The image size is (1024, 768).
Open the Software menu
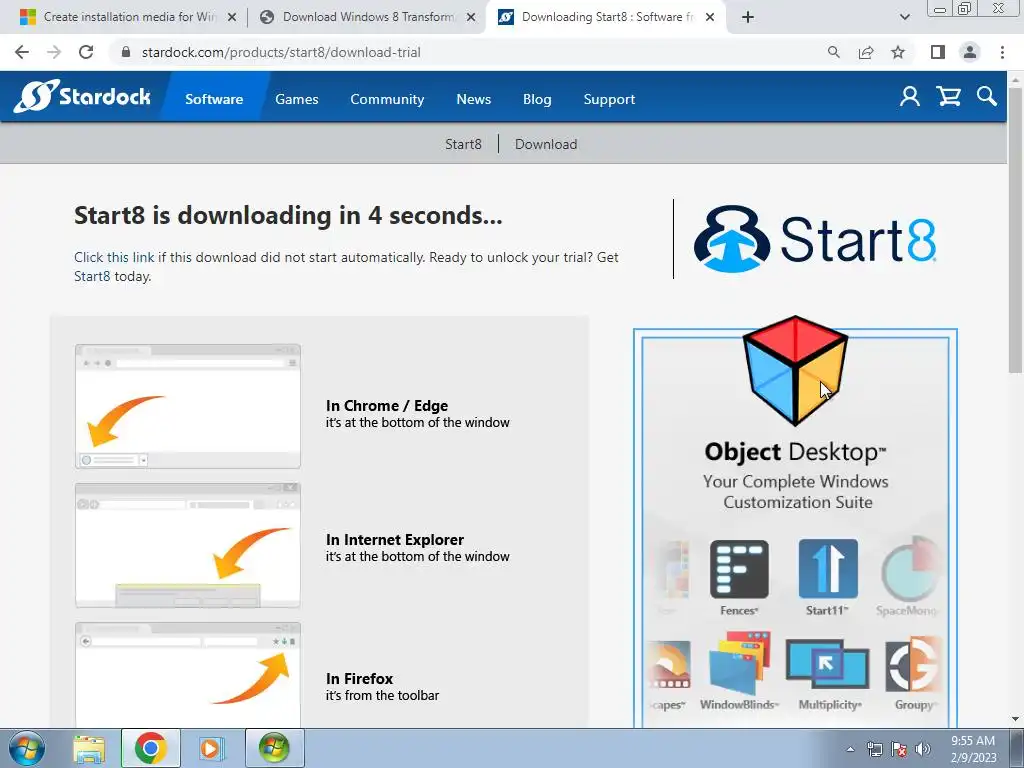pos(214,99)
